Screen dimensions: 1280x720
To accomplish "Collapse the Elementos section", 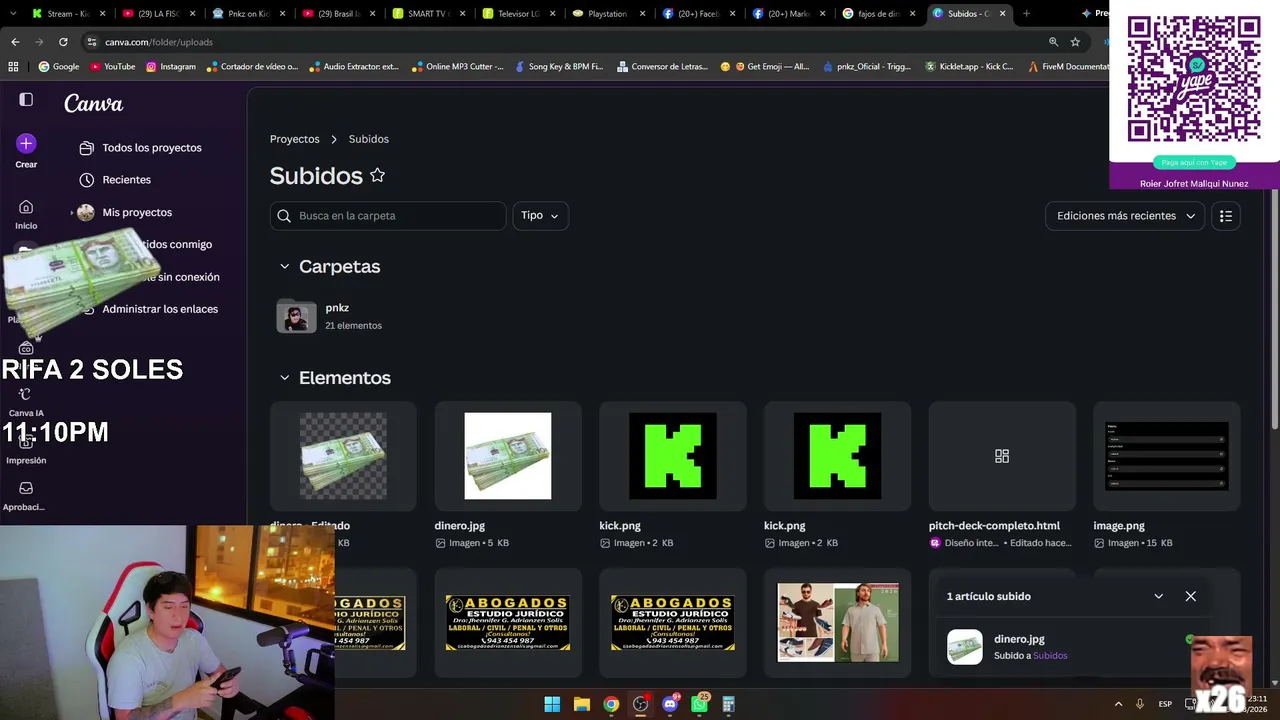I will [284, 378].
